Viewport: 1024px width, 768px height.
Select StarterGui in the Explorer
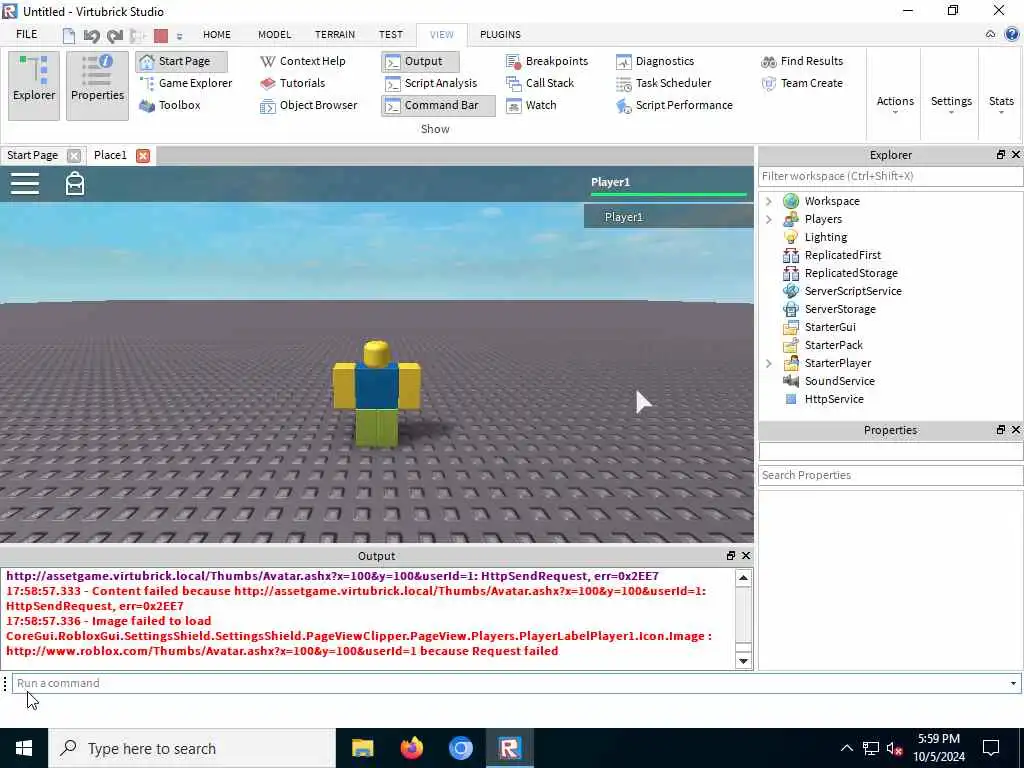click(x=829, y=327)
